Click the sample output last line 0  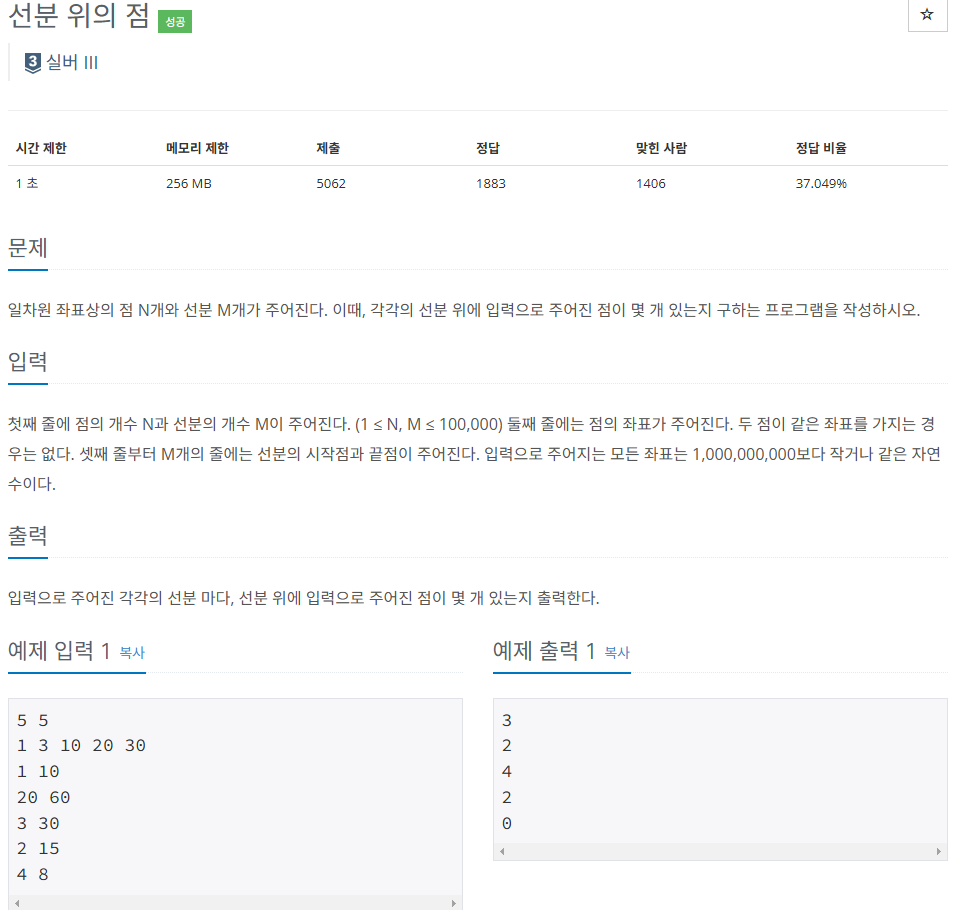coord(506,823)
